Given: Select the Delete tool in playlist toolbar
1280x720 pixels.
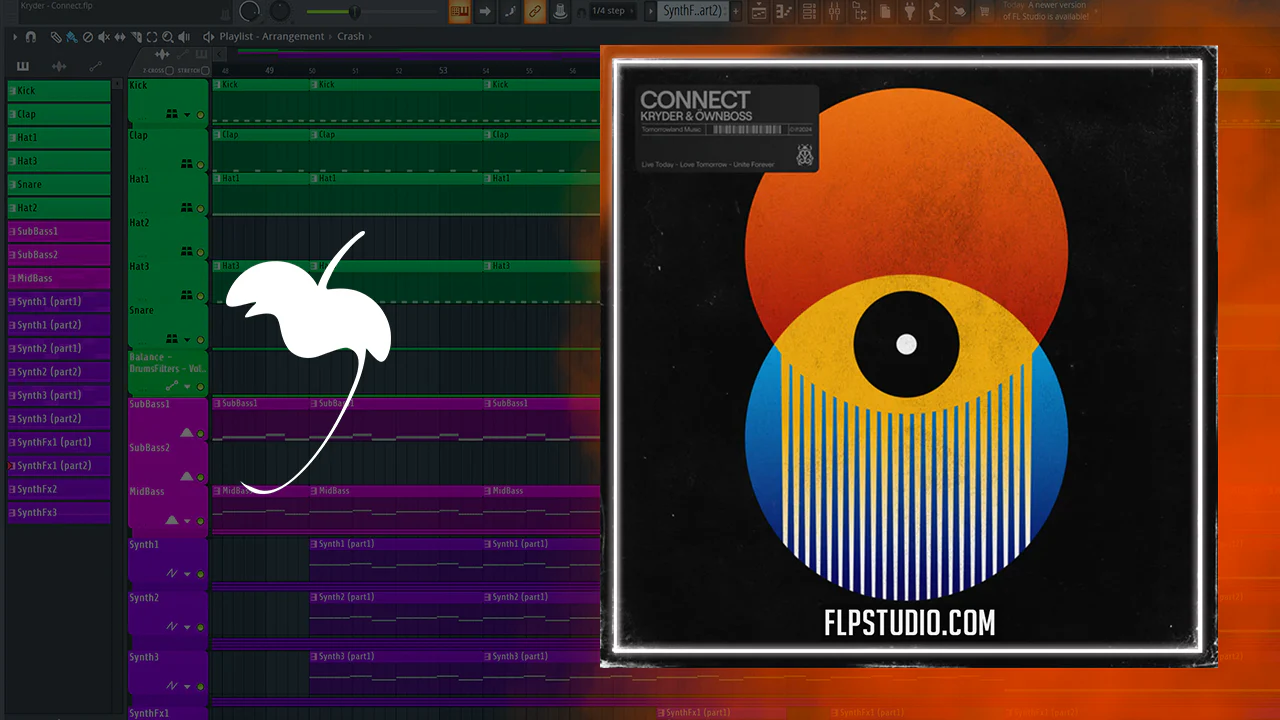Looking at the screenshot, I should click(x=87, y=37).
